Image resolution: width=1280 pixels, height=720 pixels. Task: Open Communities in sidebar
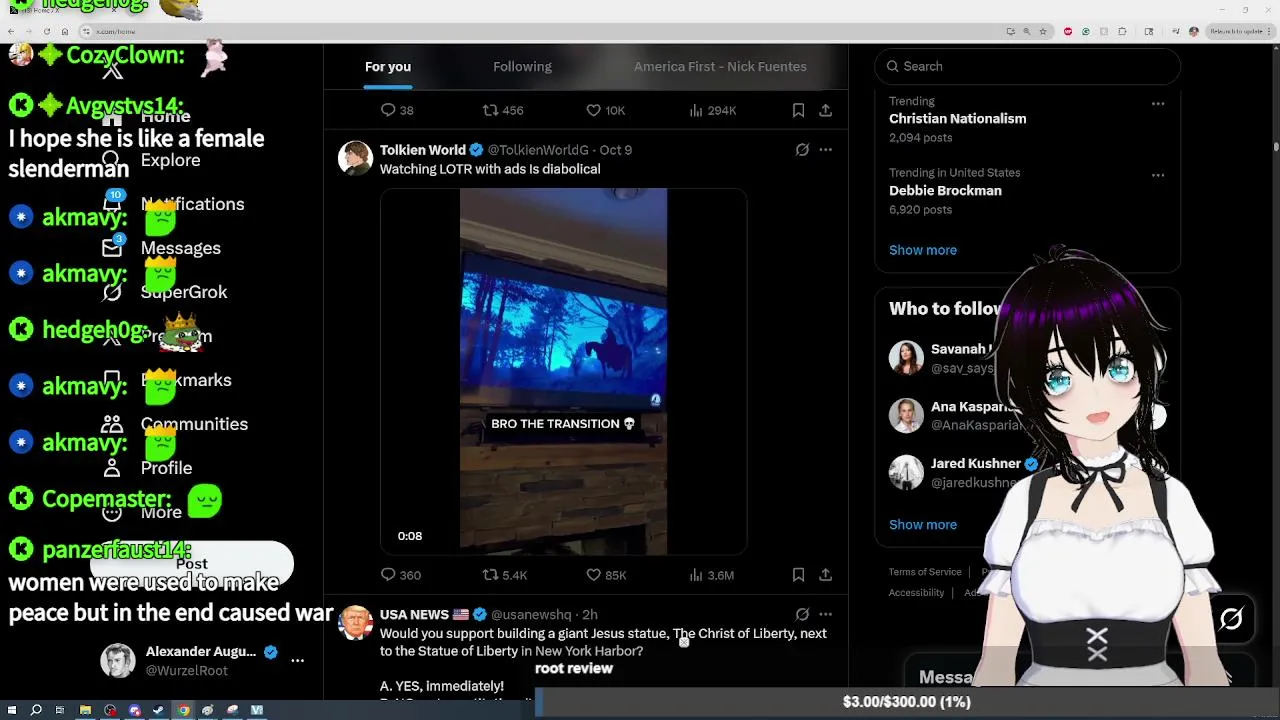pyautogui.click(x=176, y=424)
